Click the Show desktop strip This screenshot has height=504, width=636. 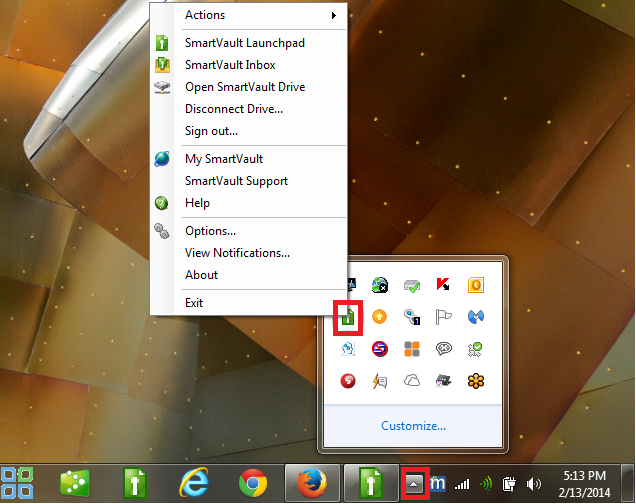[x=627, y=483]
